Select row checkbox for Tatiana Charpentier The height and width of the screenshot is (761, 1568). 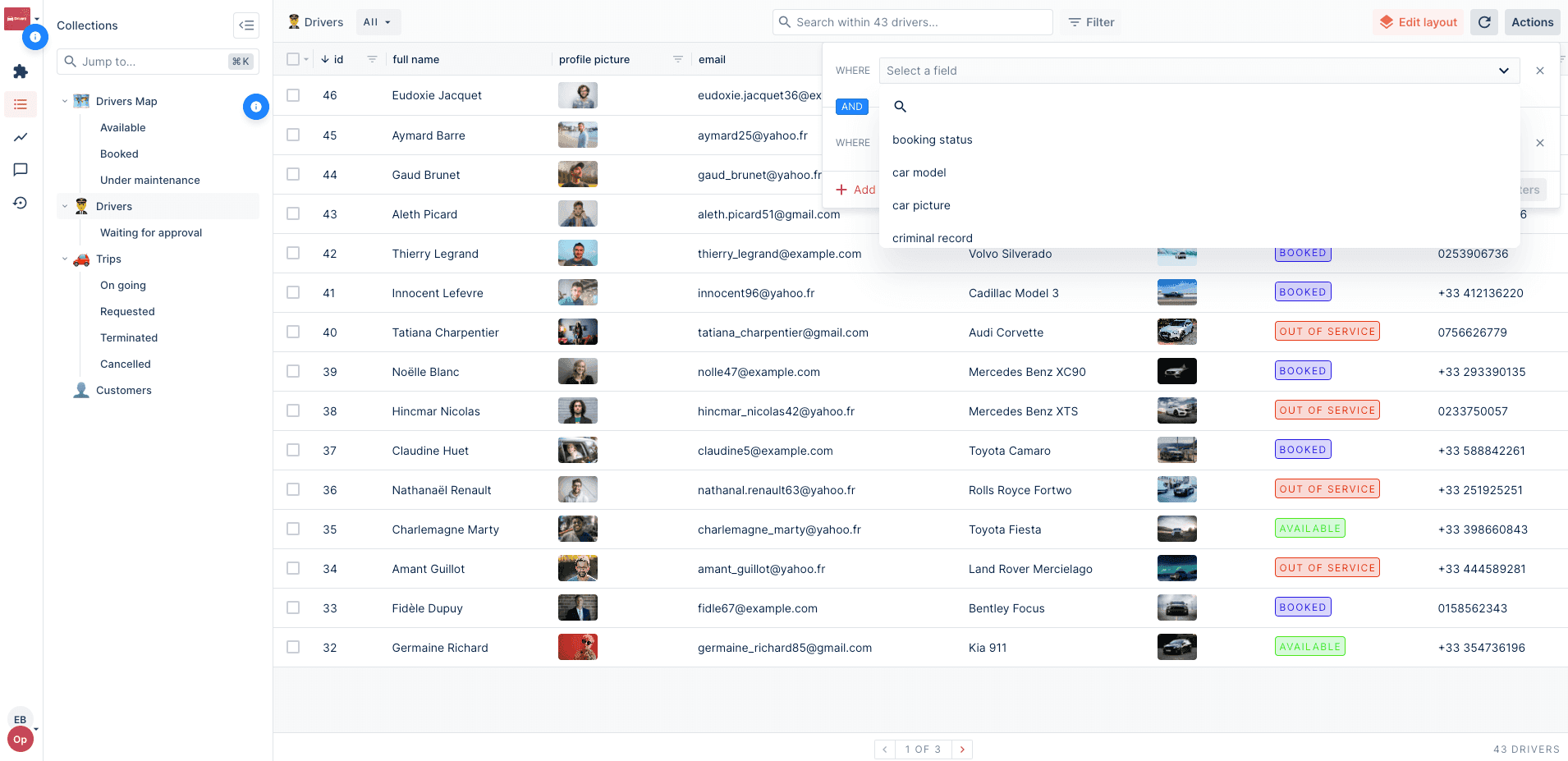pyautogui.click(x=293, y=332)
